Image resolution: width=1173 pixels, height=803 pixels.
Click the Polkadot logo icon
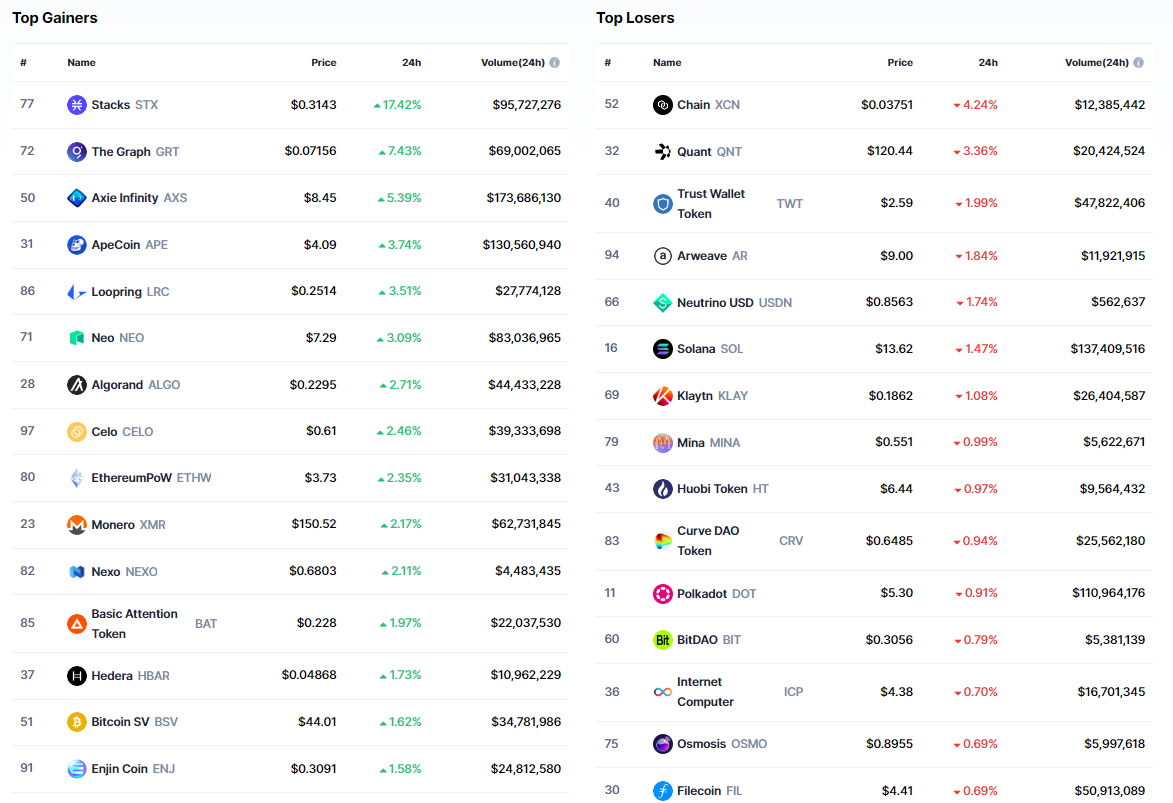pyautogui.click(x=663, y=594)
